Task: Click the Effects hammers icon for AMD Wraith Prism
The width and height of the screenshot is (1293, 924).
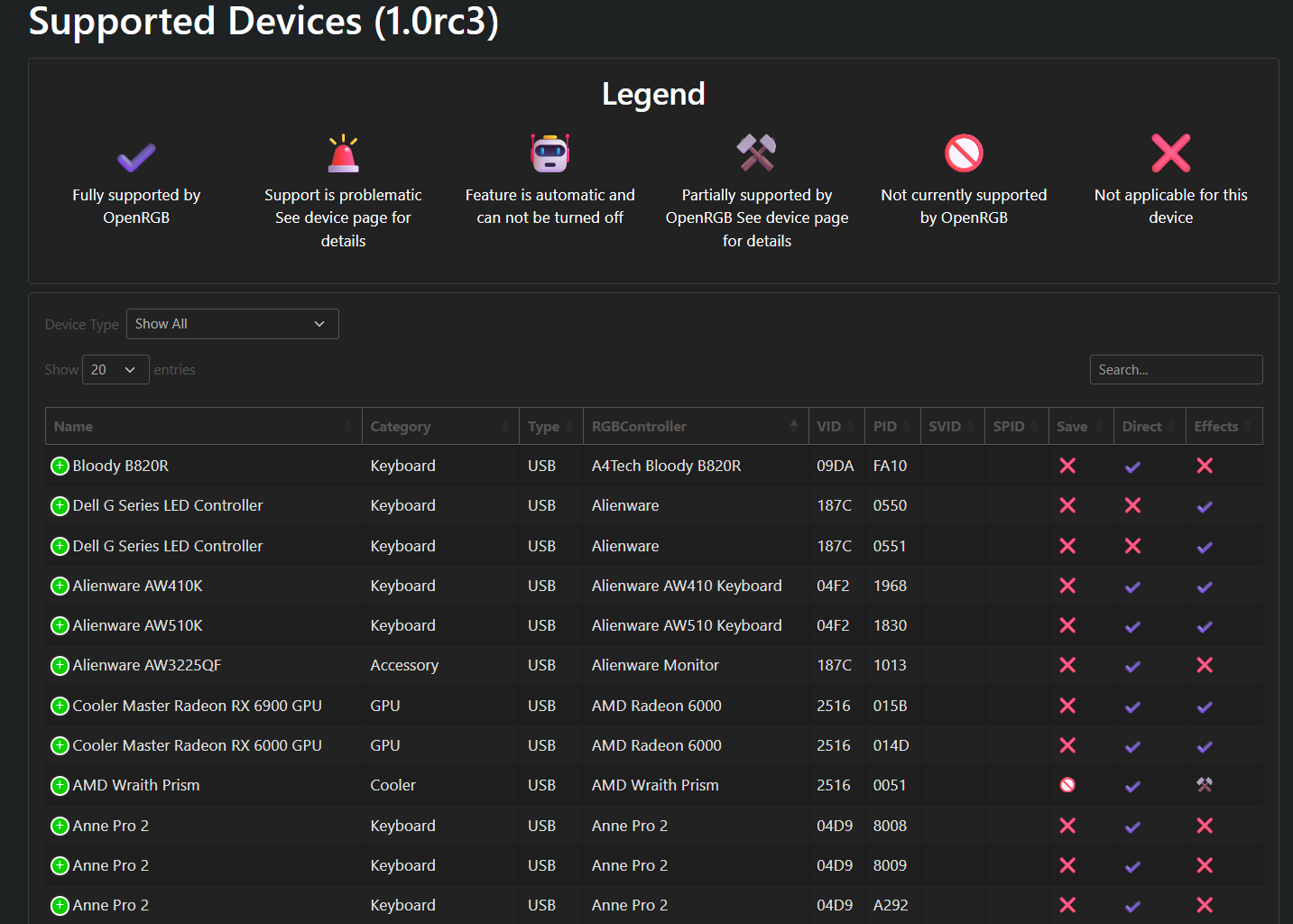Action: (1205, 785)
